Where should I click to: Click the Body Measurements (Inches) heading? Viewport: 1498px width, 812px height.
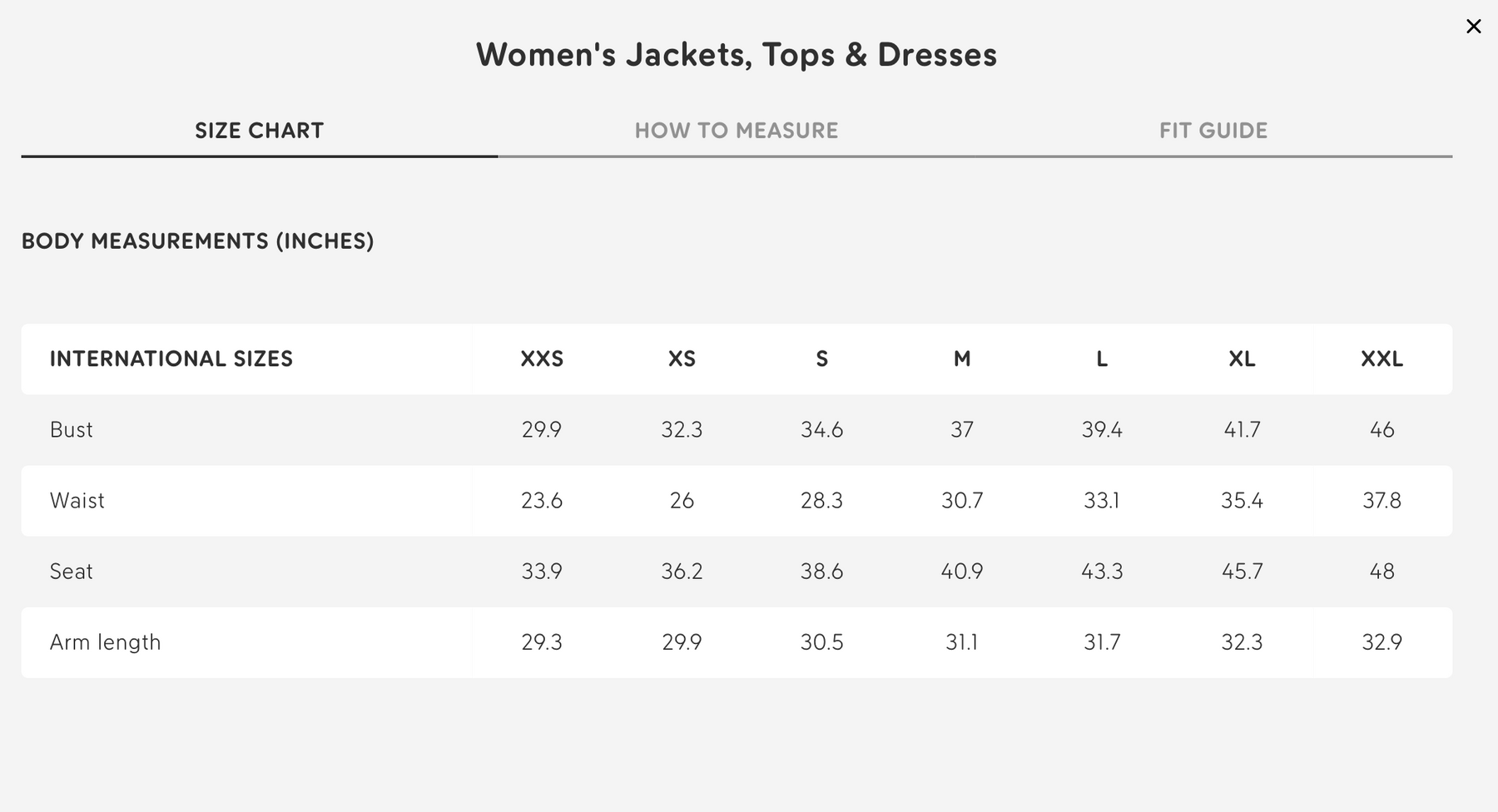tap(197, 241)
